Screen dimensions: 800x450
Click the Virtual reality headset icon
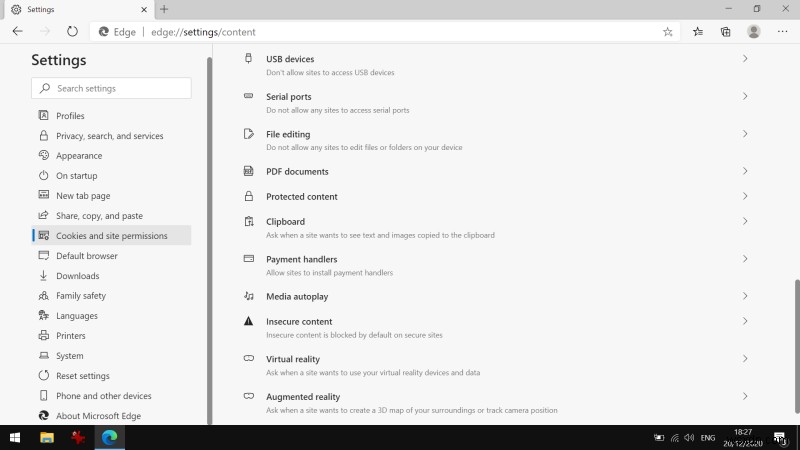[248, 358]
